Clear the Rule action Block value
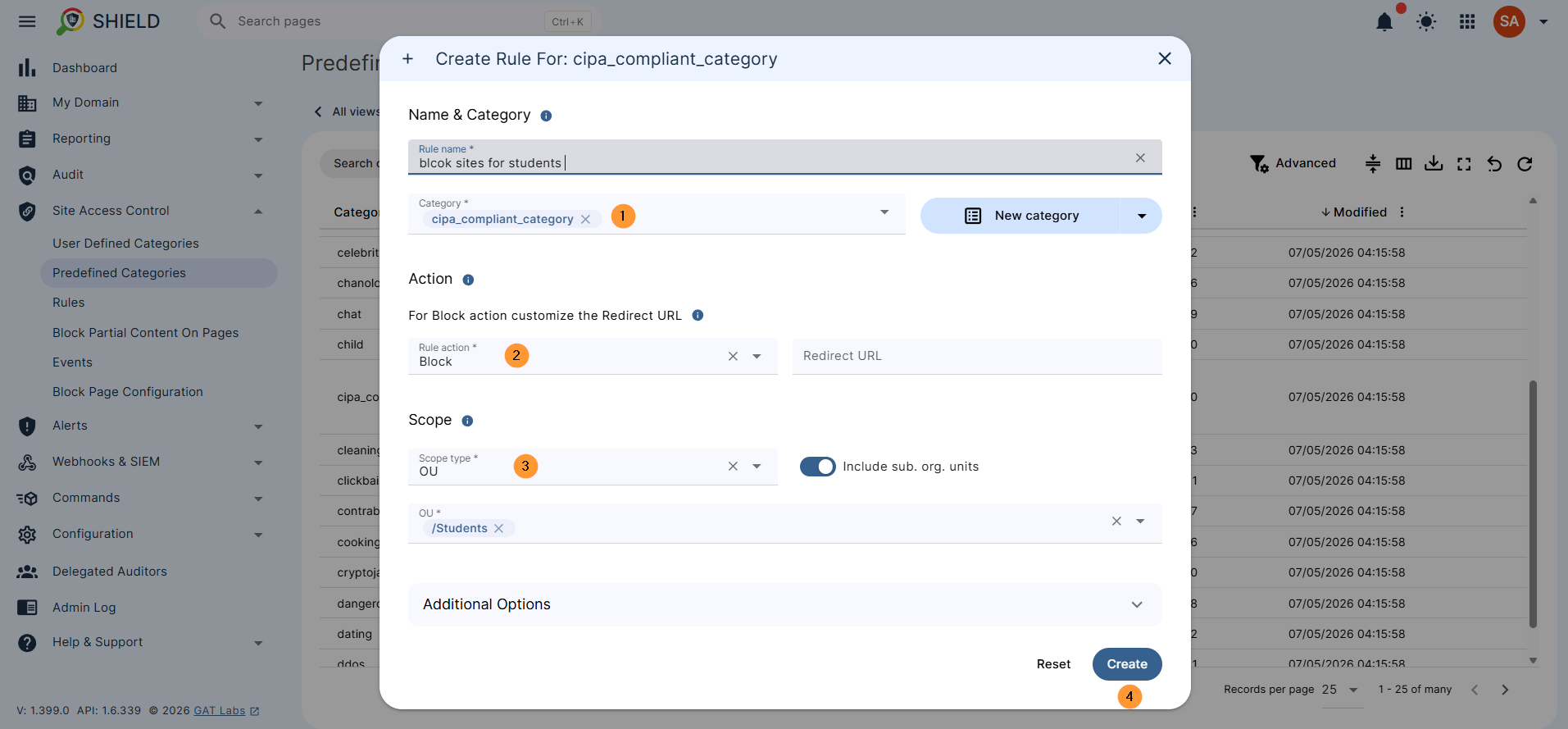 [x=733, y=356]
